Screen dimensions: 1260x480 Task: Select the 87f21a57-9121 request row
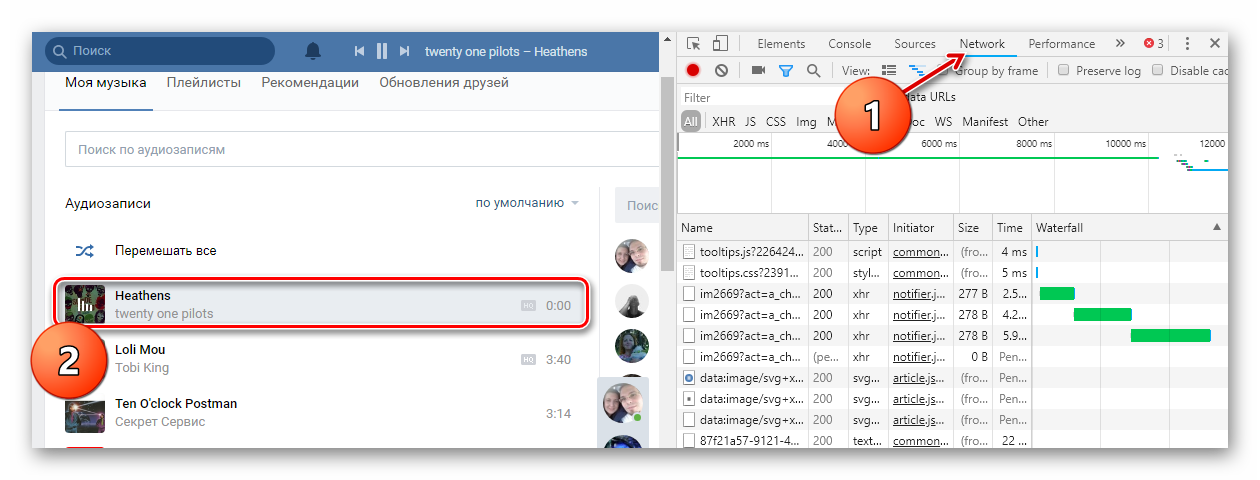tap(953, 440)
